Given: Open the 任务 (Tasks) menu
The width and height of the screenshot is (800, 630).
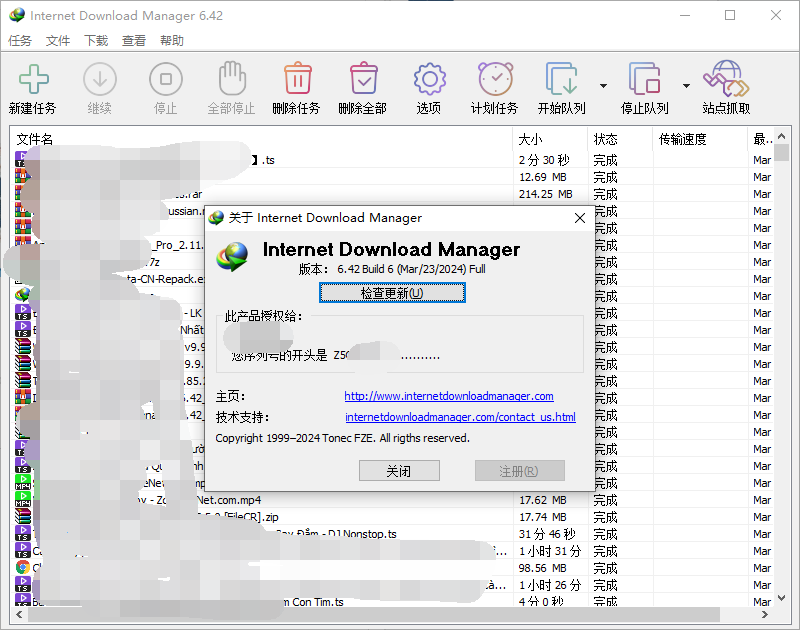Looking at the screenshot, I should pos(20,41).
